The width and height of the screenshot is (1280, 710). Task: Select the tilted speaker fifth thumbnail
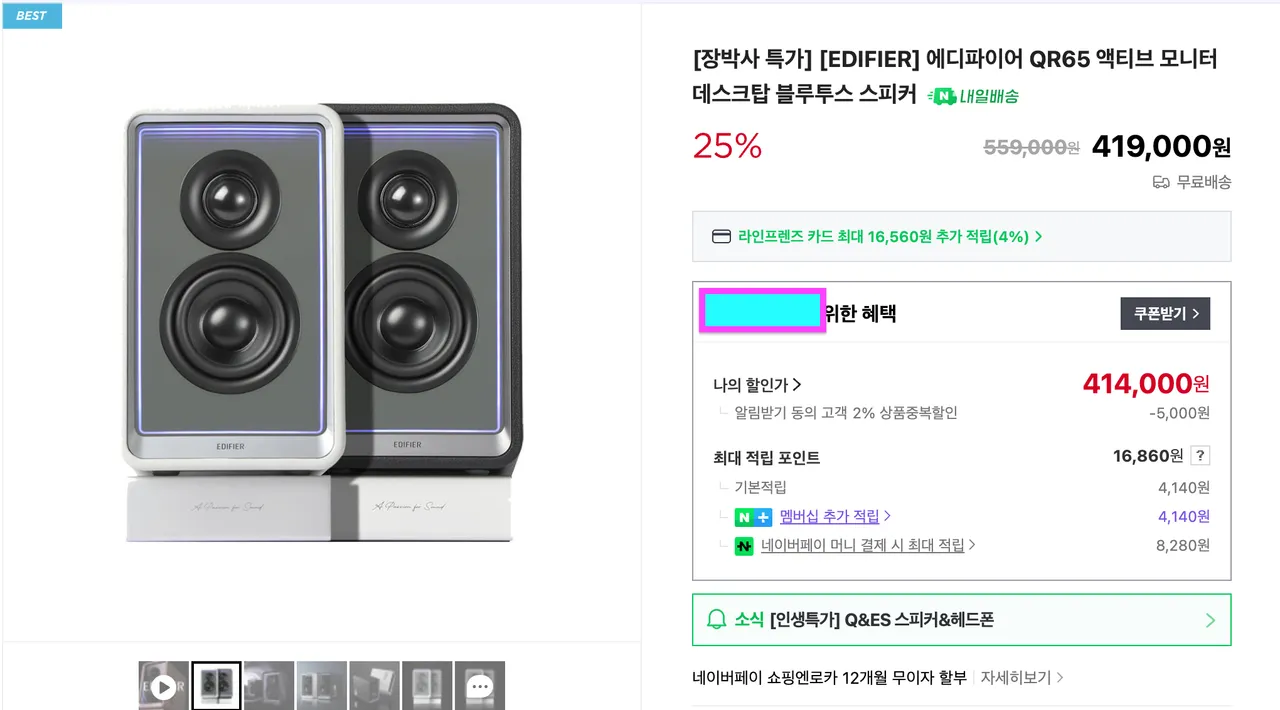click(x=374, y=686)
